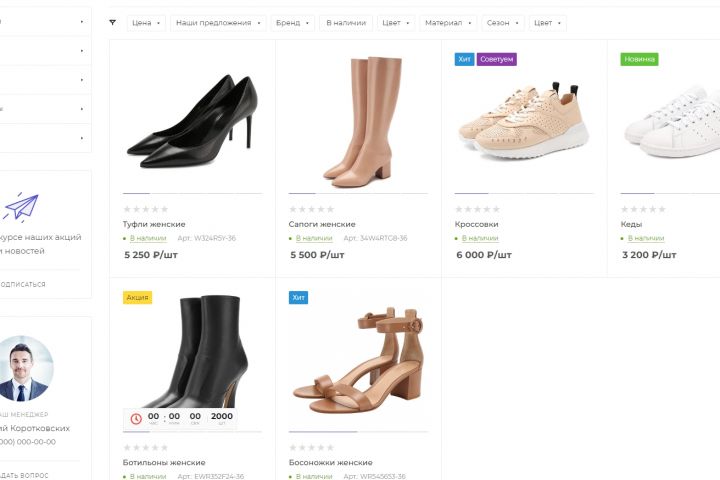Click the countdown clock icon on Ботильоны
720x480 pixels.
pos(134,418)
